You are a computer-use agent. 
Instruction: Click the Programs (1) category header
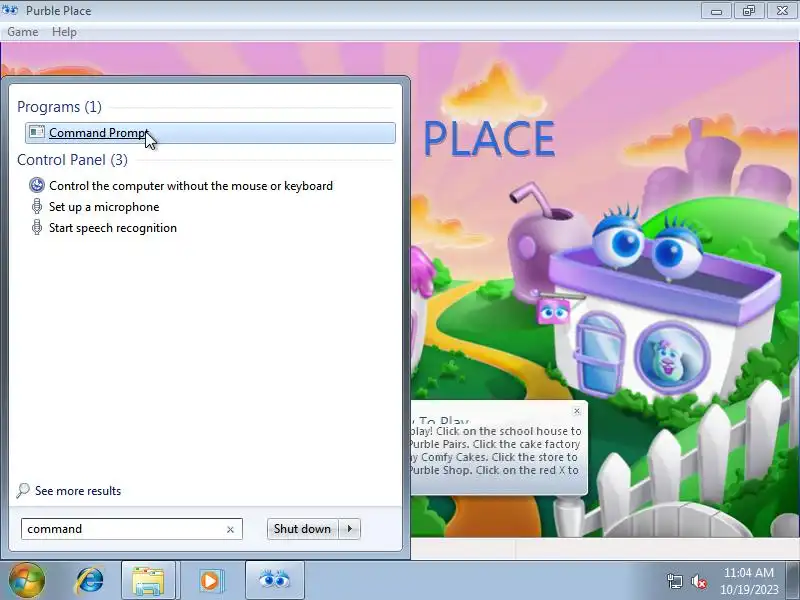[59, 107]
